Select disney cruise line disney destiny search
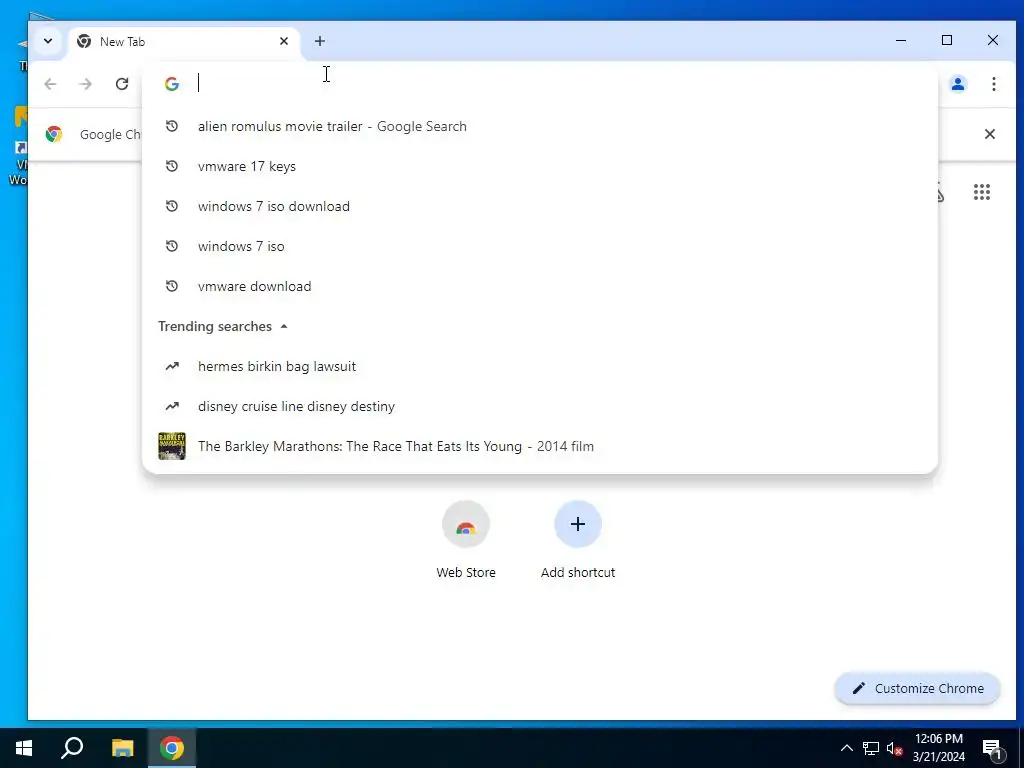This screenshot has width=1024, height=768. coord(539,406)
